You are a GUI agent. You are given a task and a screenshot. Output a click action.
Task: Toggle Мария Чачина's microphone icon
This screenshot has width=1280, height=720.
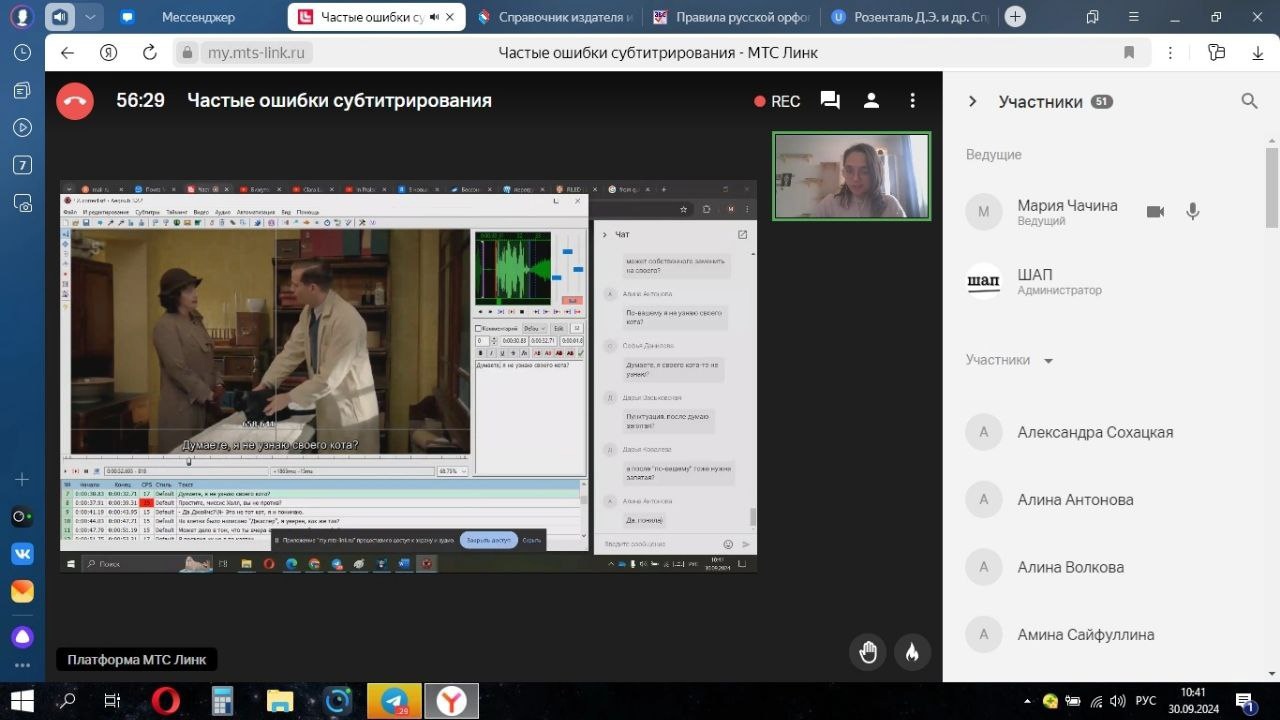(1192, 212)
